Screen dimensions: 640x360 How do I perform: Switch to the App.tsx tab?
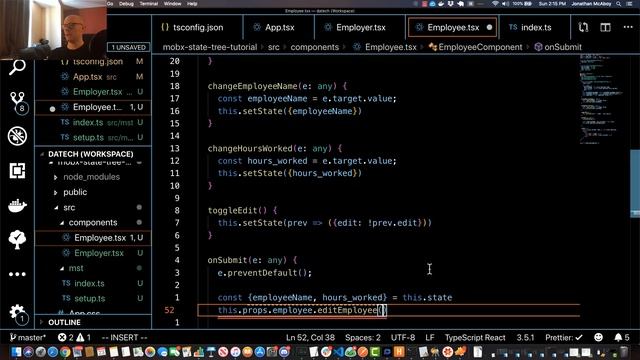pyautogui.click(x=279, y=27)
